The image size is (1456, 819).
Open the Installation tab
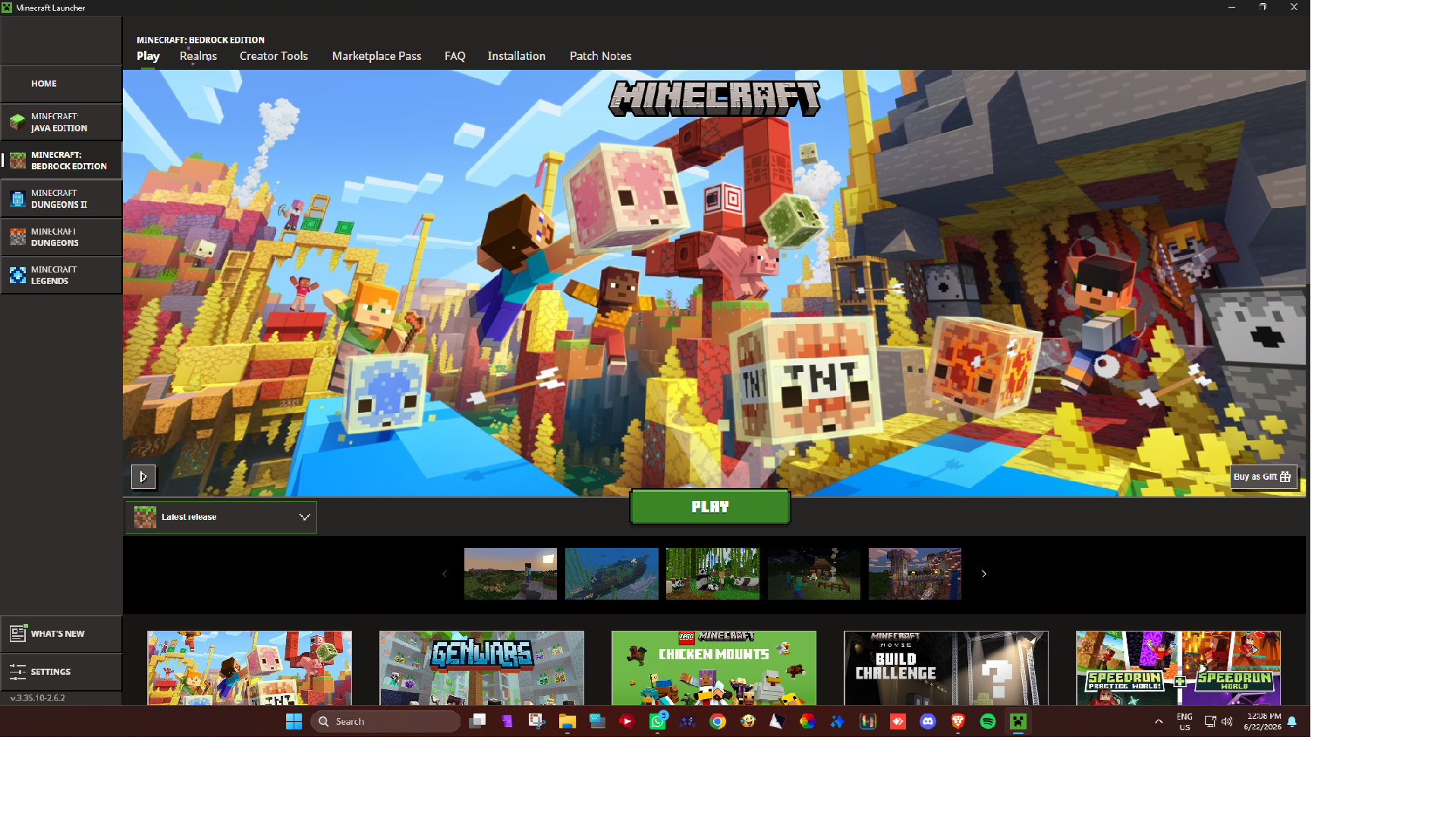pyautogui.click(x=516, y=56)
